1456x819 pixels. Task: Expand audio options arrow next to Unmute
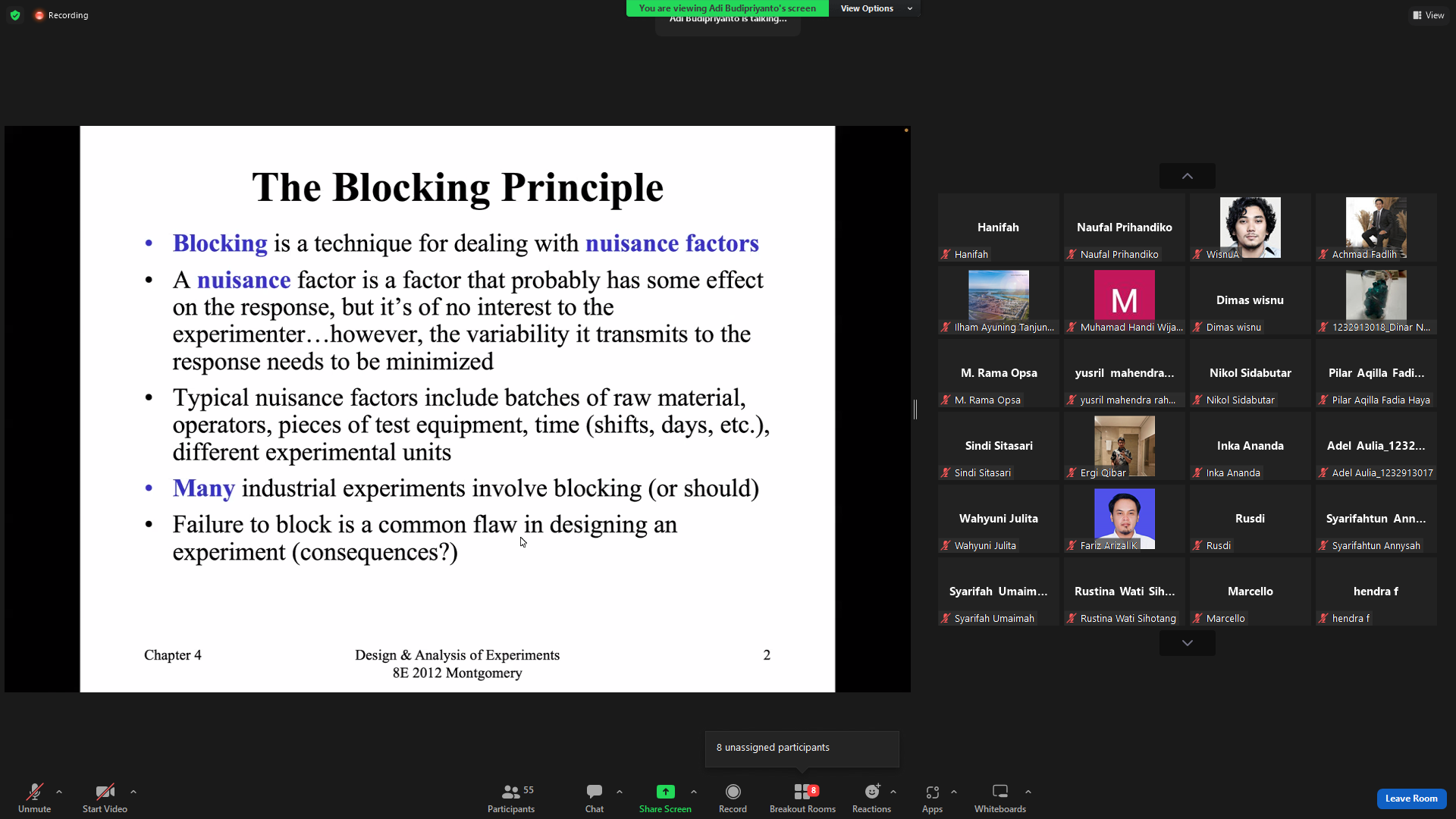[x=59, y=792]
